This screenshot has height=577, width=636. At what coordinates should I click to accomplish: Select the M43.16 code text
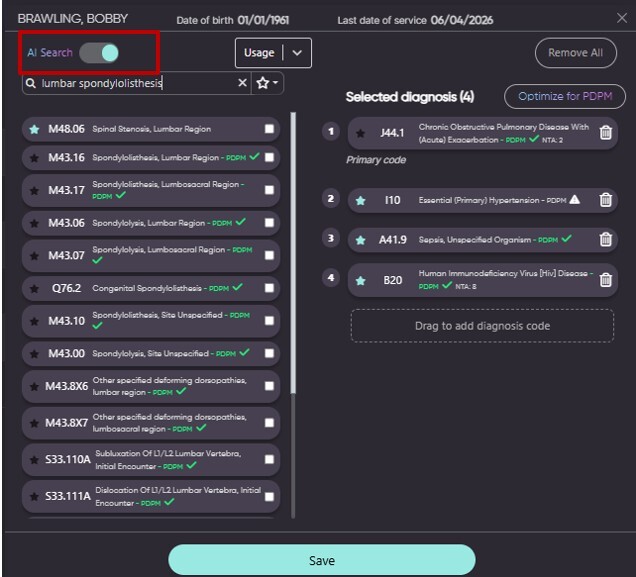point(67,158)
